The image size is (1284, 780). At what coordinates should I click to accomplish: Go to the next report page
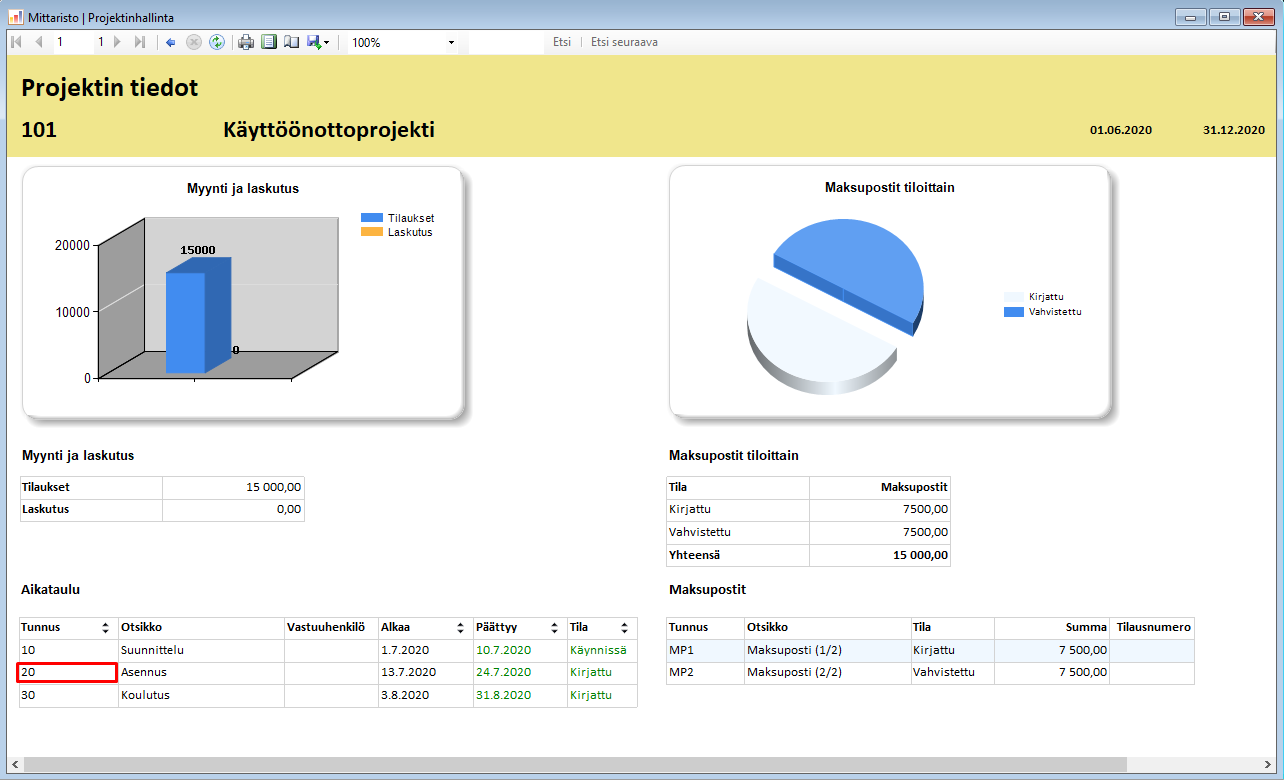pyautogui.click(x=117, y=42)
